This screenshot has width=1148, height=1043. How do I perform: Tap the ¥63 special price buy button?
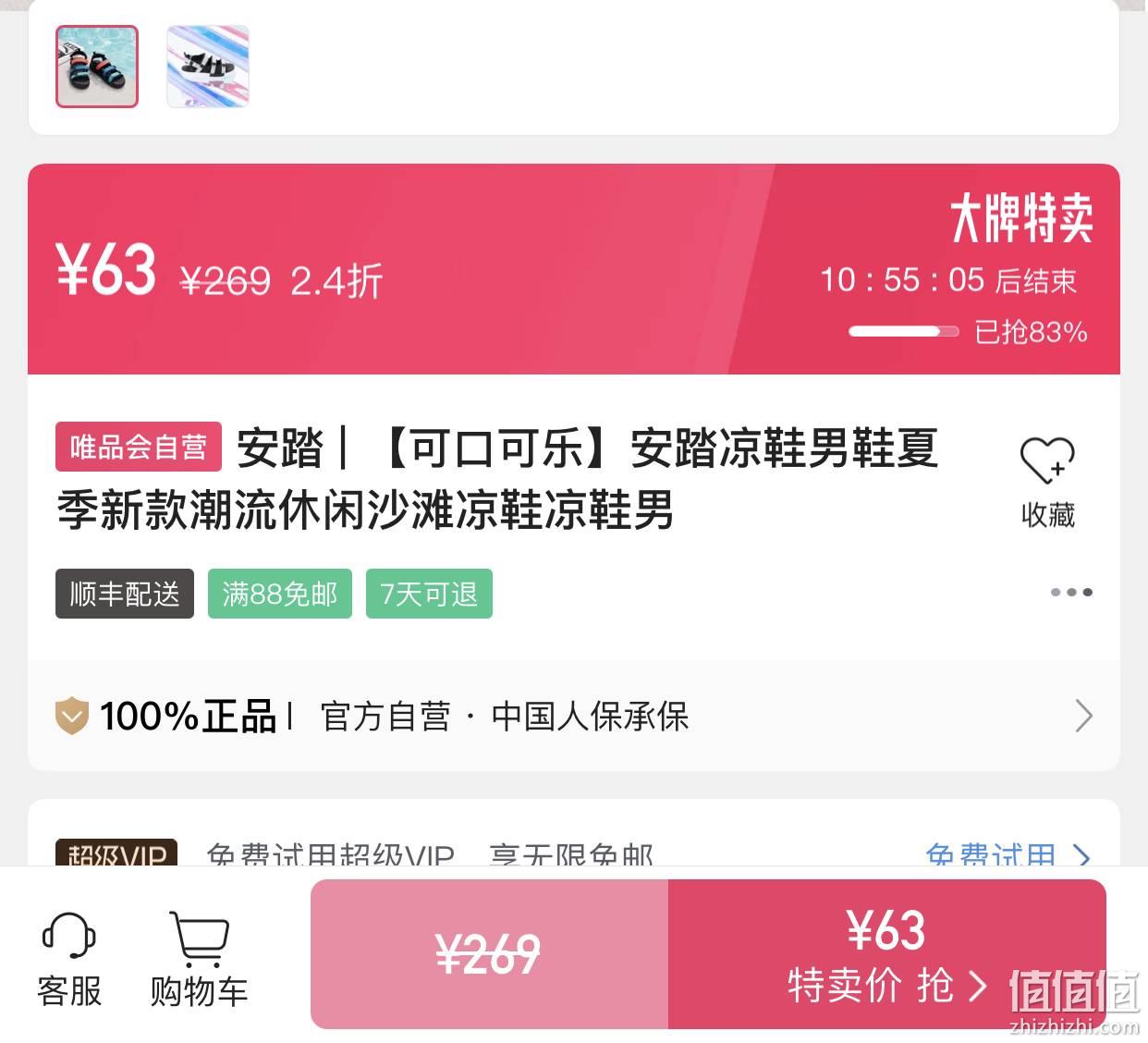tap(886, 954)
